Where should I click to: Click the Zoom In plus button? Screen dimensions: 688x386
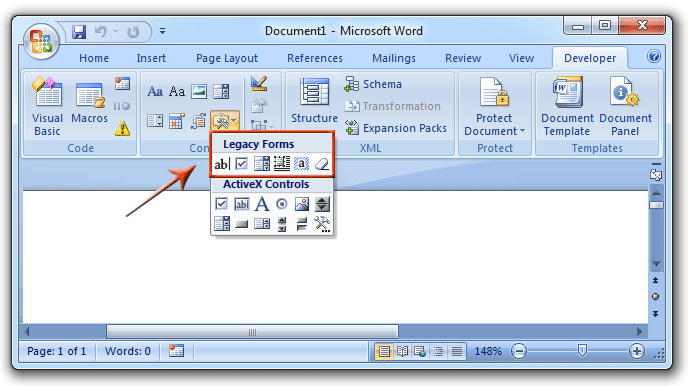[x=637, y=351]
